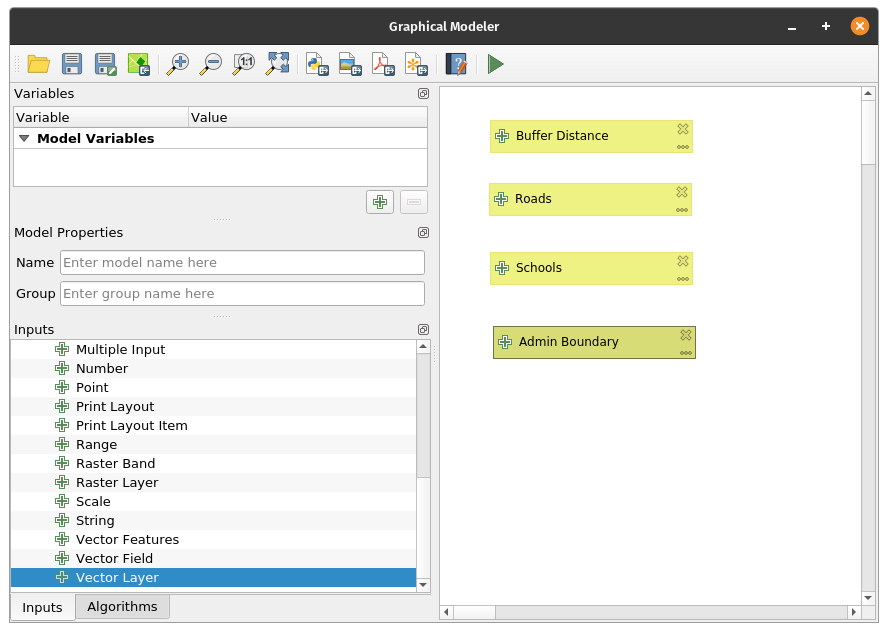Run the model with green arrow
888x632 pixels.
[495, 65]
